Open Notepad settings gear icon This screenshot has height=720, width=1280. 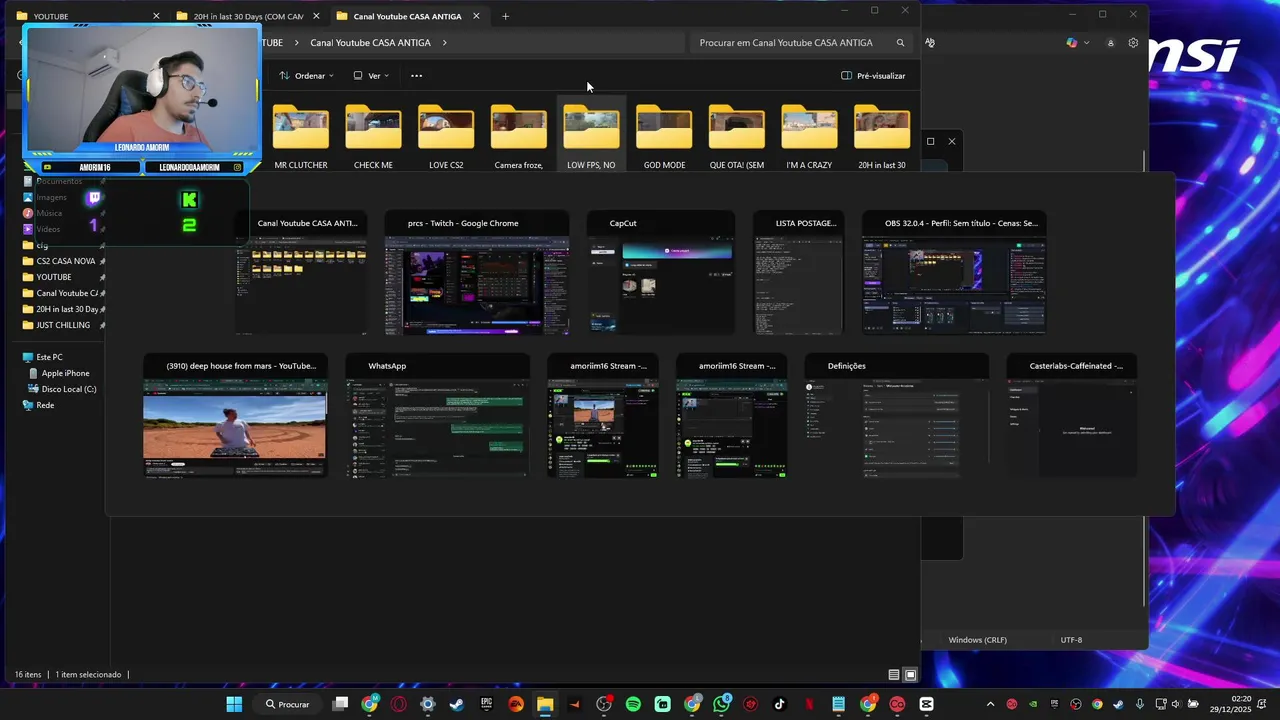[x=1133, y=43]
